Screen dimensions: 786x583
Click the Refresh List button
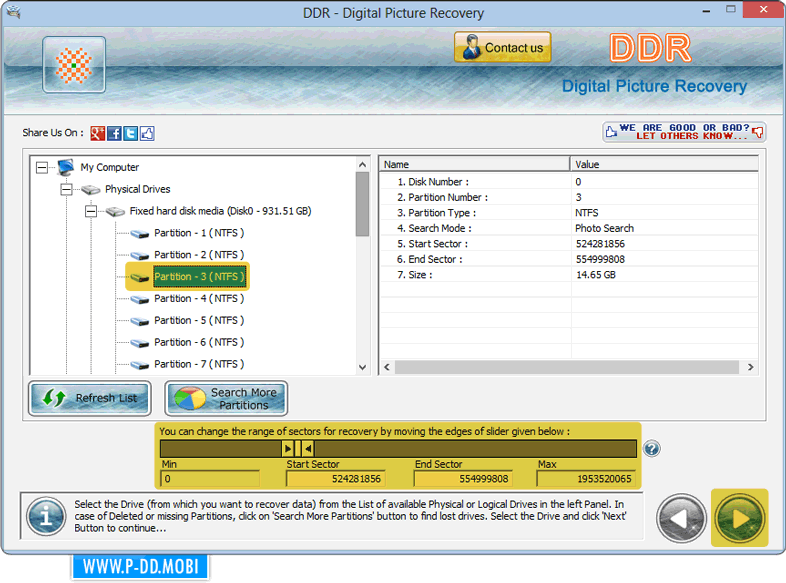tap(90, 399)
